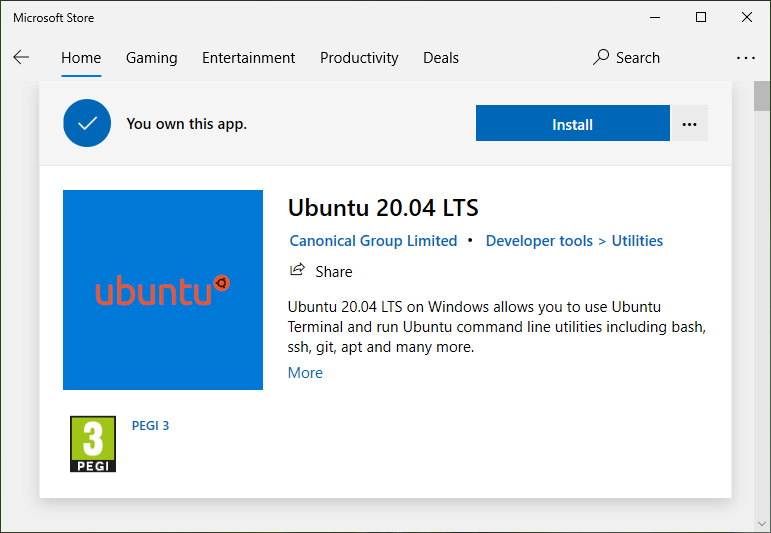Click the PEGI 3 rating badge image
The image size is (771, 533).
(93, 444)
